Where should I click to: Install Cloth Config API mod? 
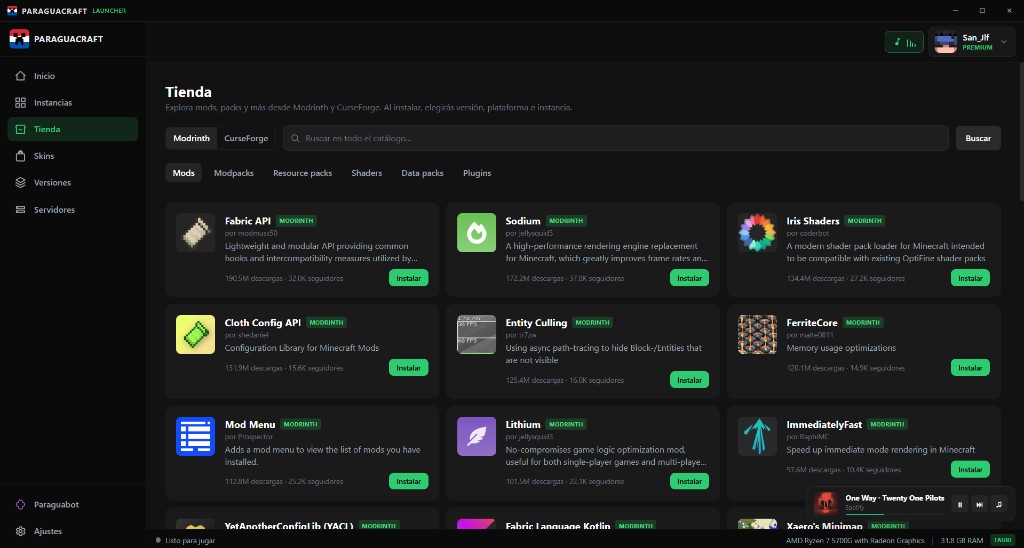(409, 368)
